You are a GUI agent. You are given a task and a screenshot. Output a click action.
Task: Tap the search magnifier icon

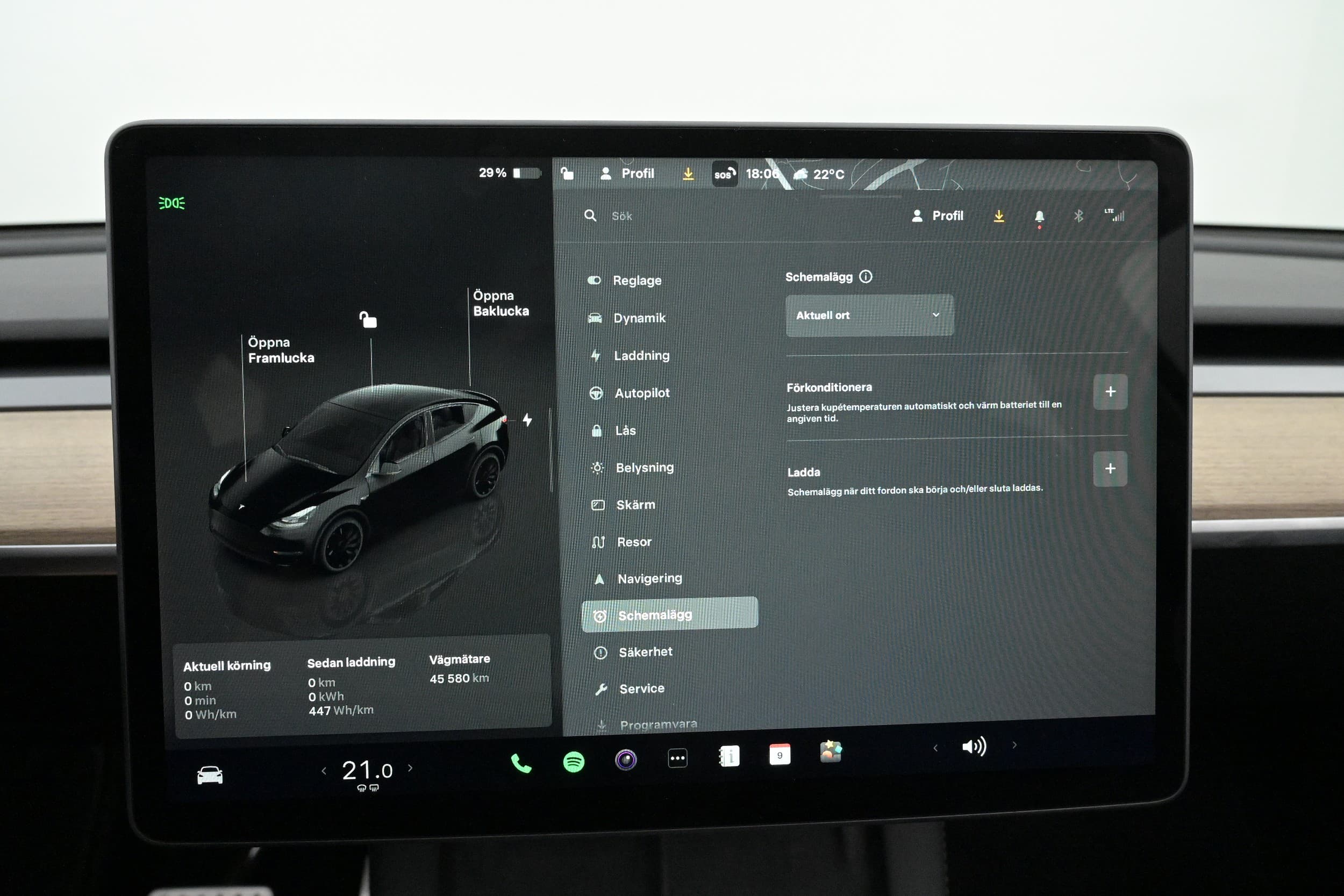590,216
